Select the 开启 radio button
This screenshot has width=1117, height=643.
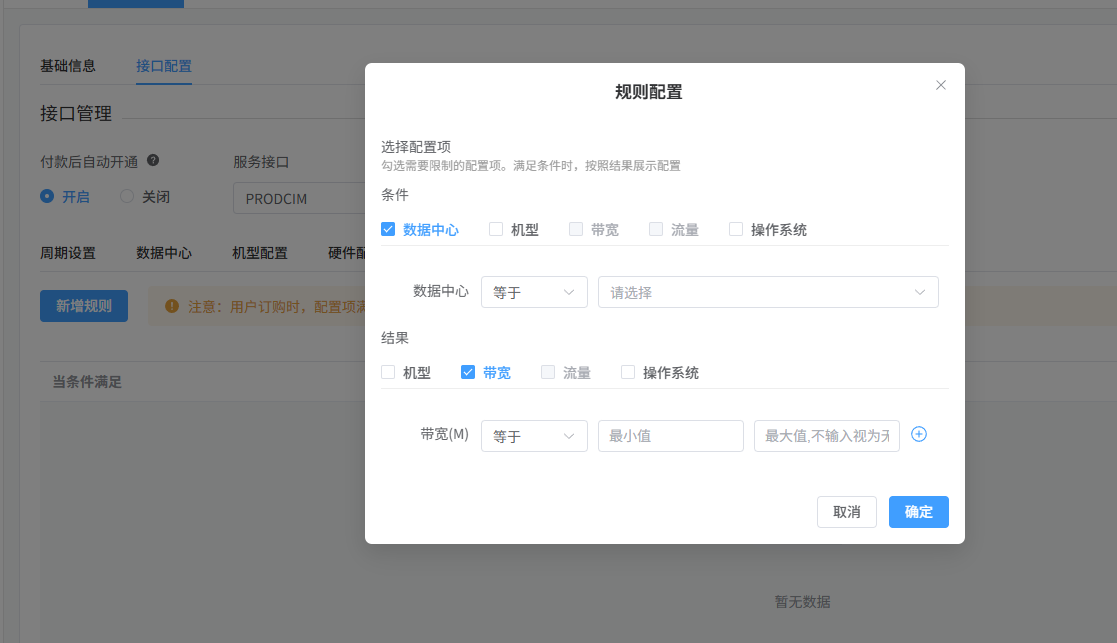coord(47,196)
